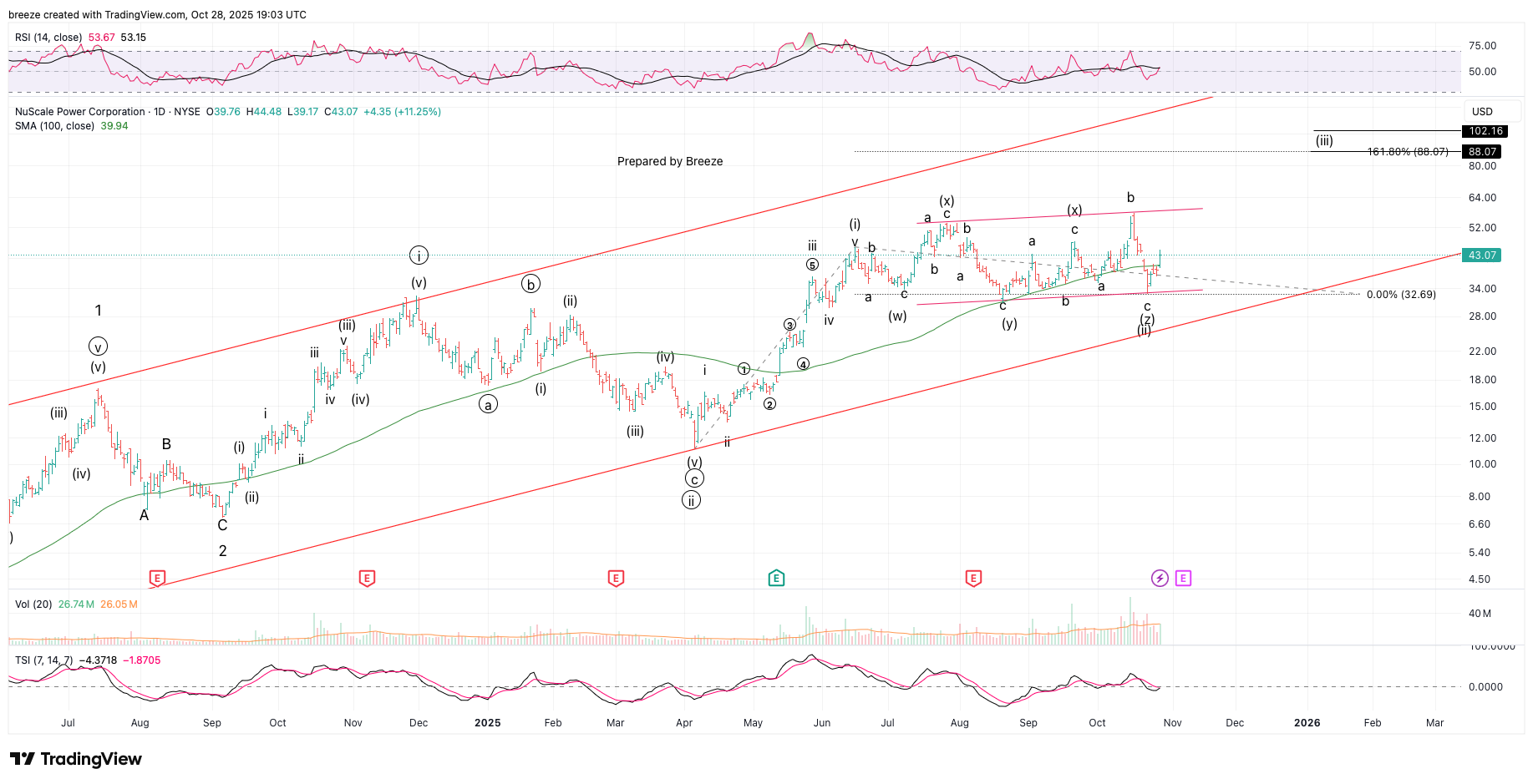Select the (y) wave label
Screen dimensions: 1533x784
click(1009, 324)
